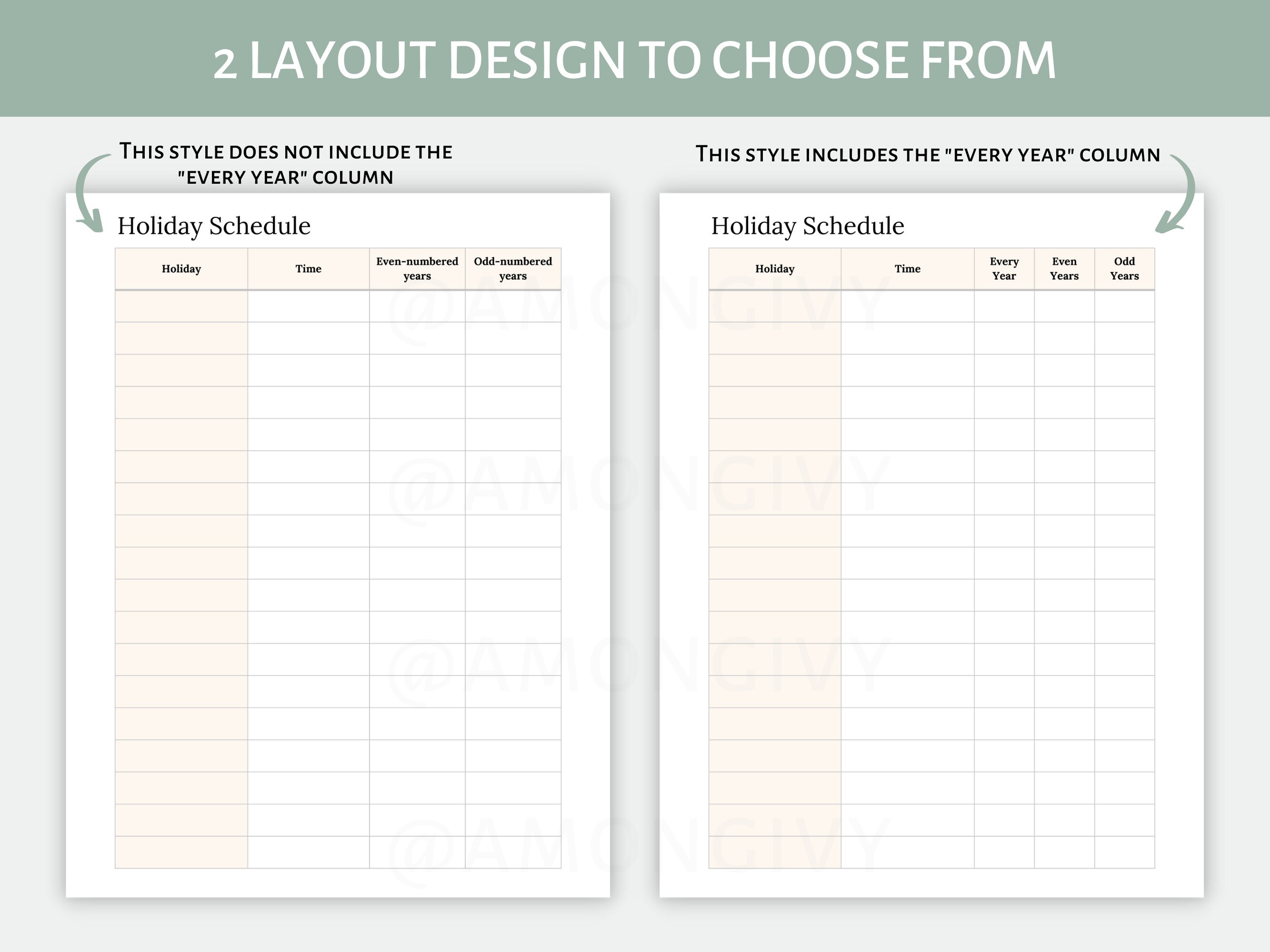Click the 'Even-numbered years' header
The image size is (1270, 952).
(418, 268)
